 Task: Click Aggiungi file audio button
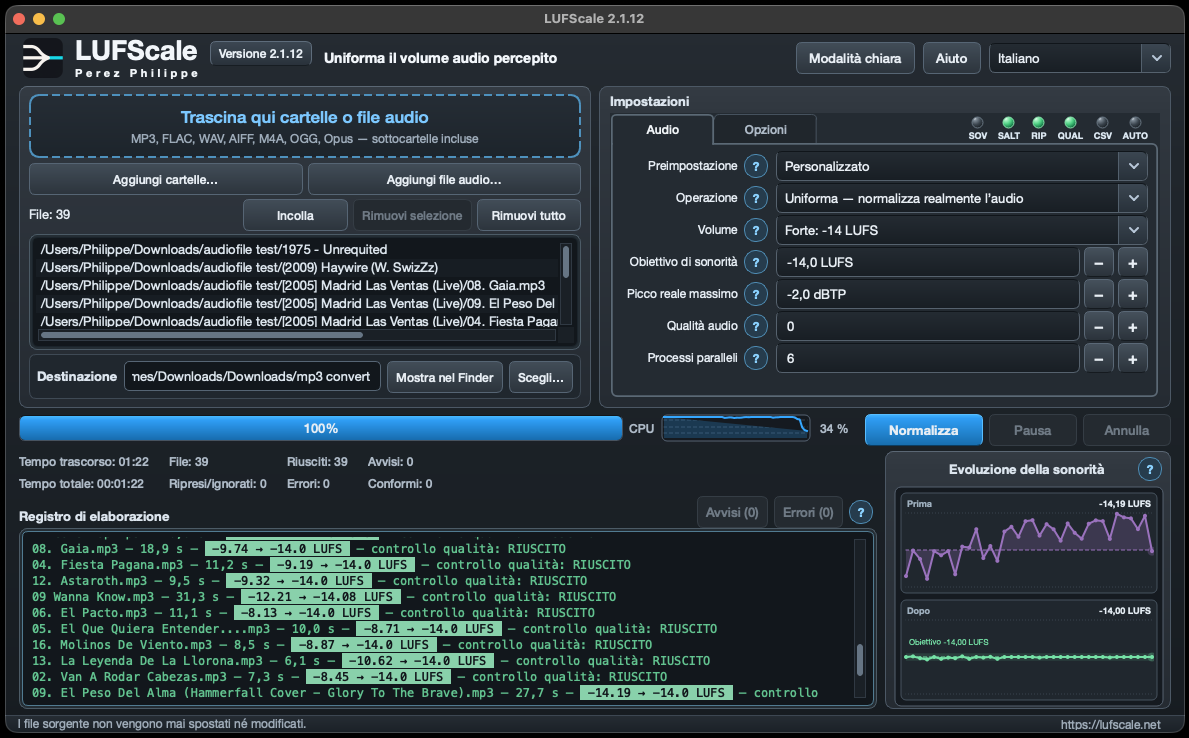tap(444, 180)
